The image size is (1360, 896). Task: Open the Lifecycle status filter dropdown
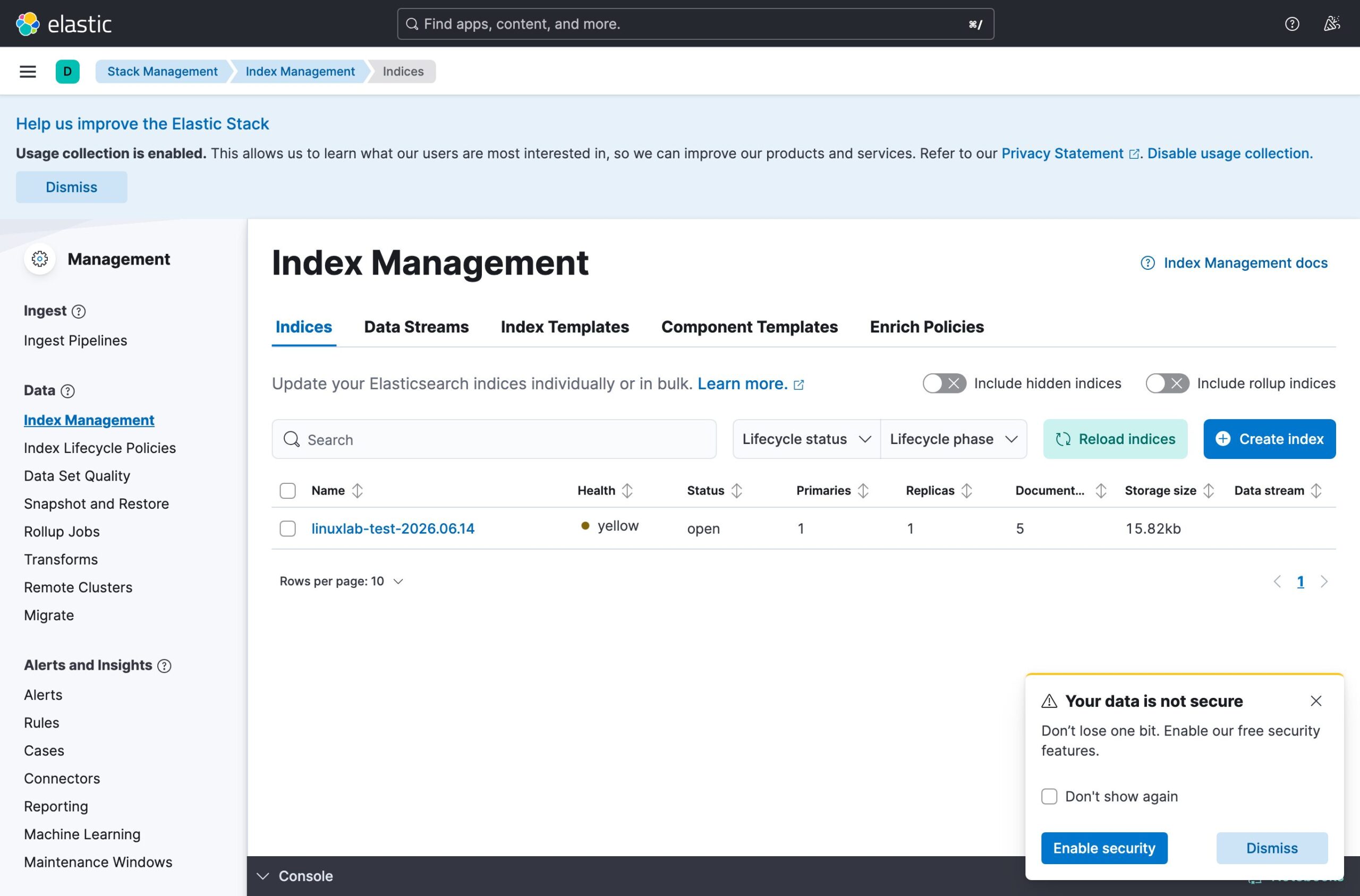806,439
